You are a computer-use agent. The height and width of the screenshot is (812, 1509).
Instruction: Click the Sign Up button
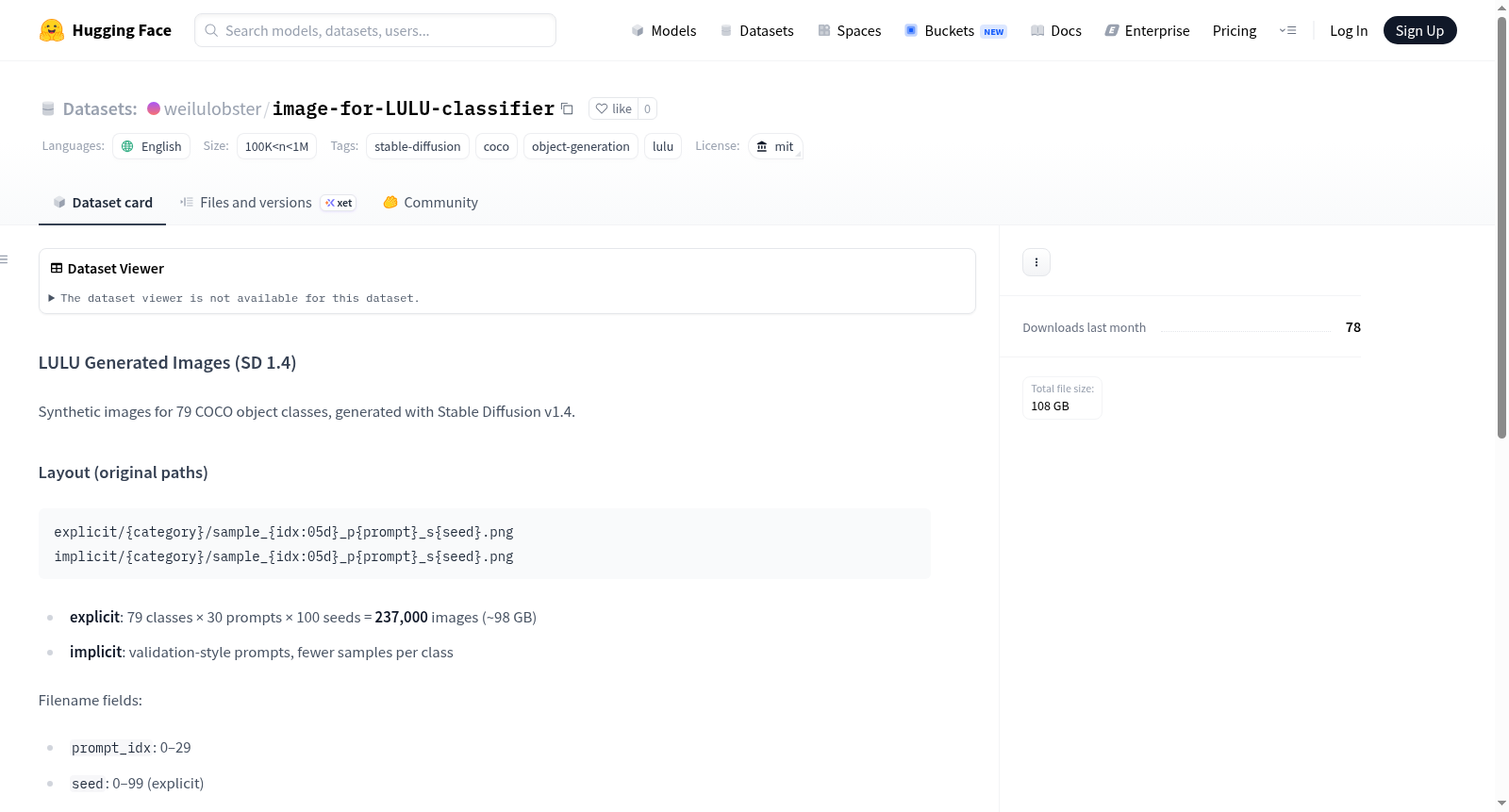pyautogui.click(x=1420, y=30)
